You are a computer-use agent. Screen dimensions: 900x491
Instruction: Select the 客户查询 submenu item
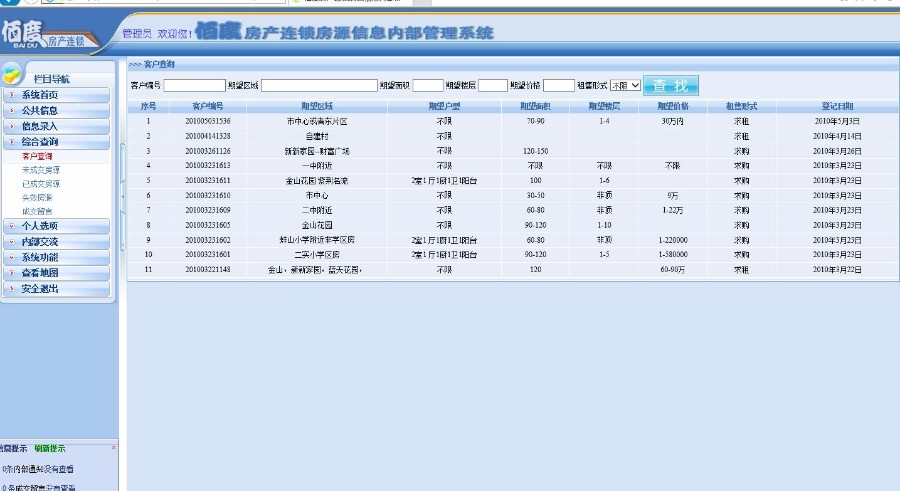(37, 156)
